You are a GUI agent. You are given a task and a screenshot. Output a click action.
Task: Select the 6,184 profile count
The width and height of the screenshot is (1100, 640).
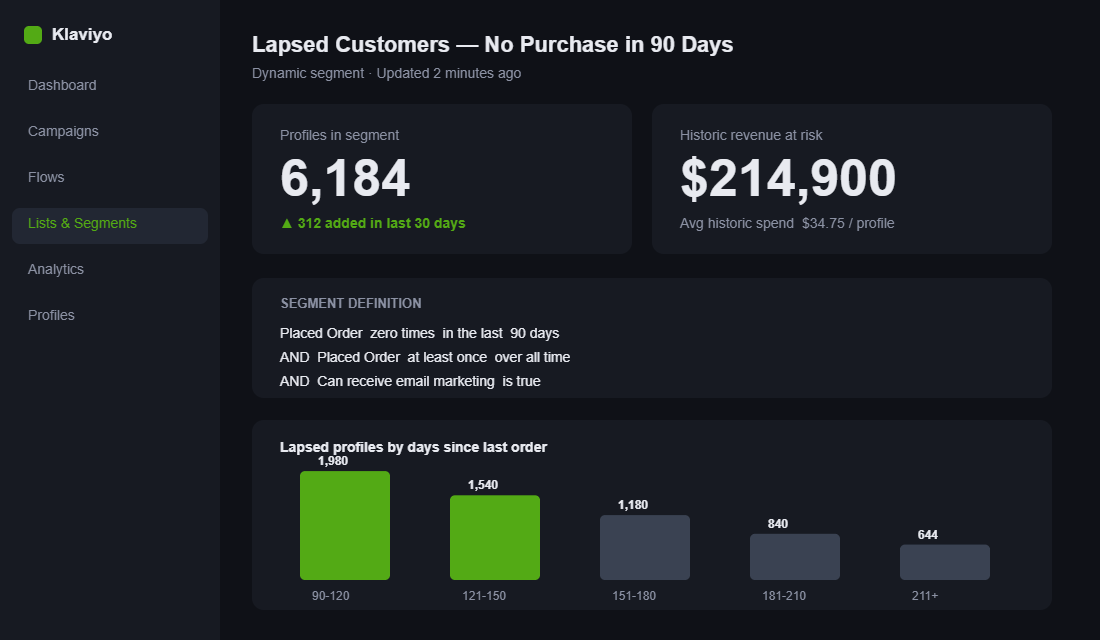[344, 178]
